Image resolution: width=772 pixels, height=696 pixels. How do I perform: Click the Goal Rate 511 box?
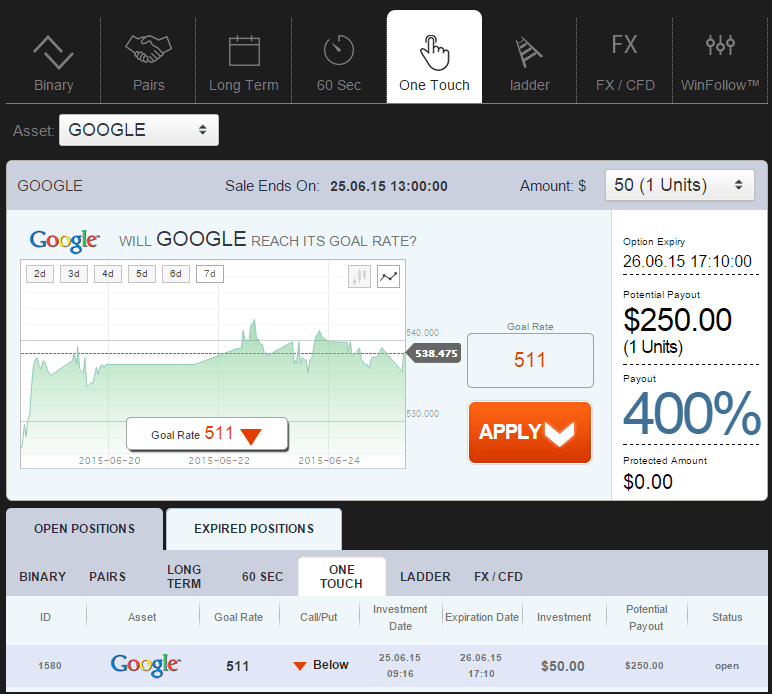click(530, 360)
